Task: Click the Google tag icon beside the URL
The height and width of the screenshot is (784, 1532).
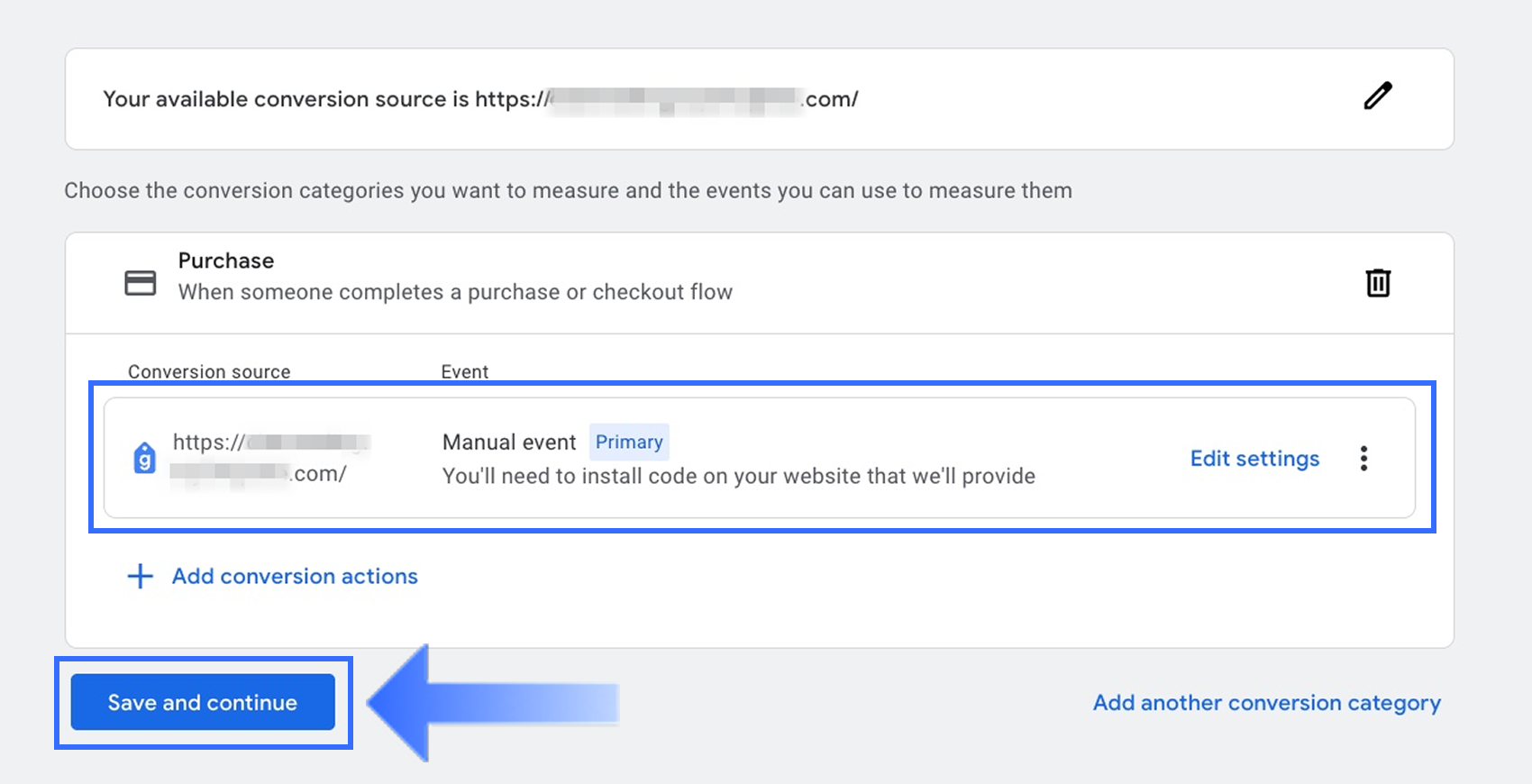Action: pyautogui.click(x=144, y=459)
